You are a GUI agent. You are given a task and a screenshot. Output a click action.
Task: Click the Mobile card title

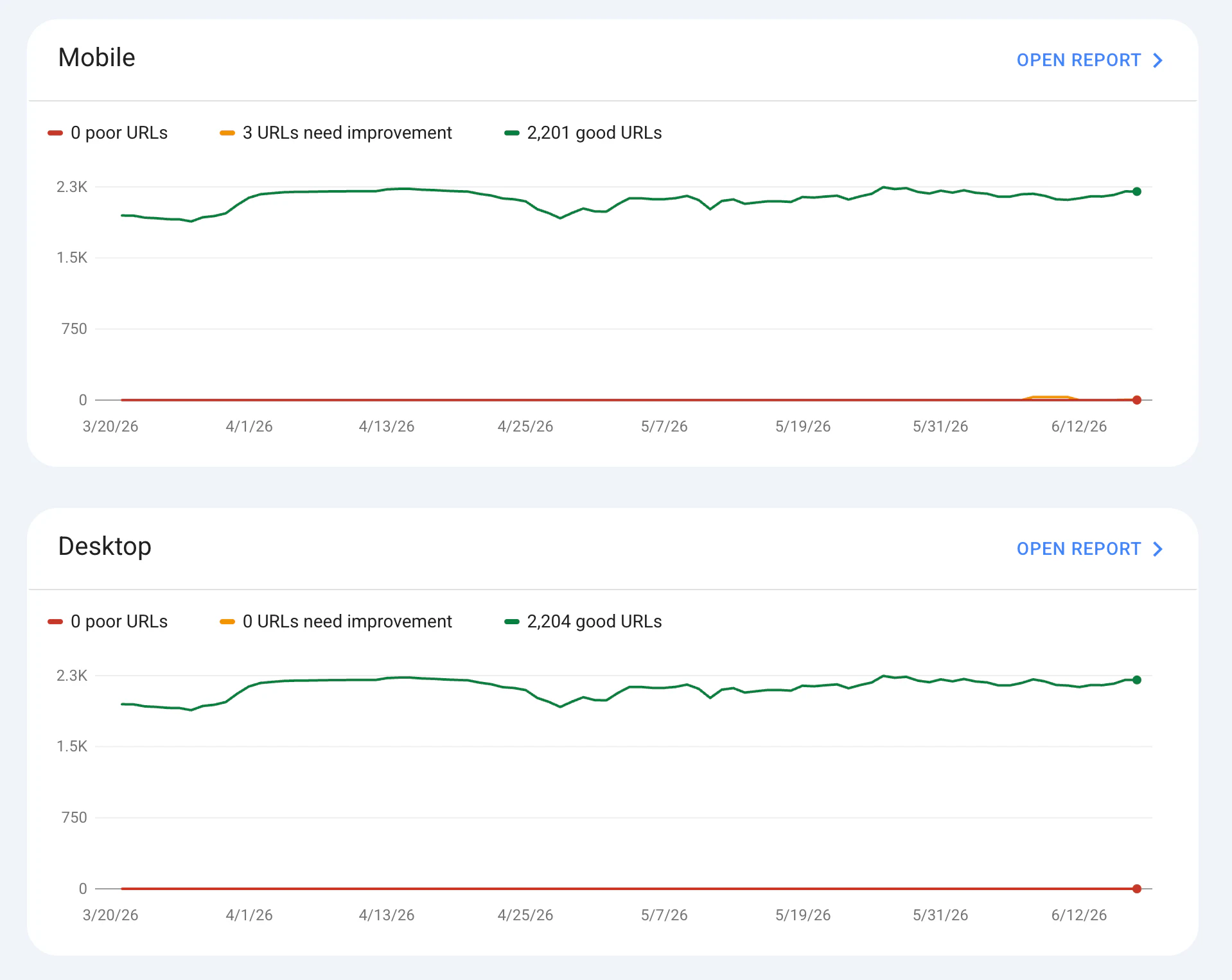coord(97,58)
